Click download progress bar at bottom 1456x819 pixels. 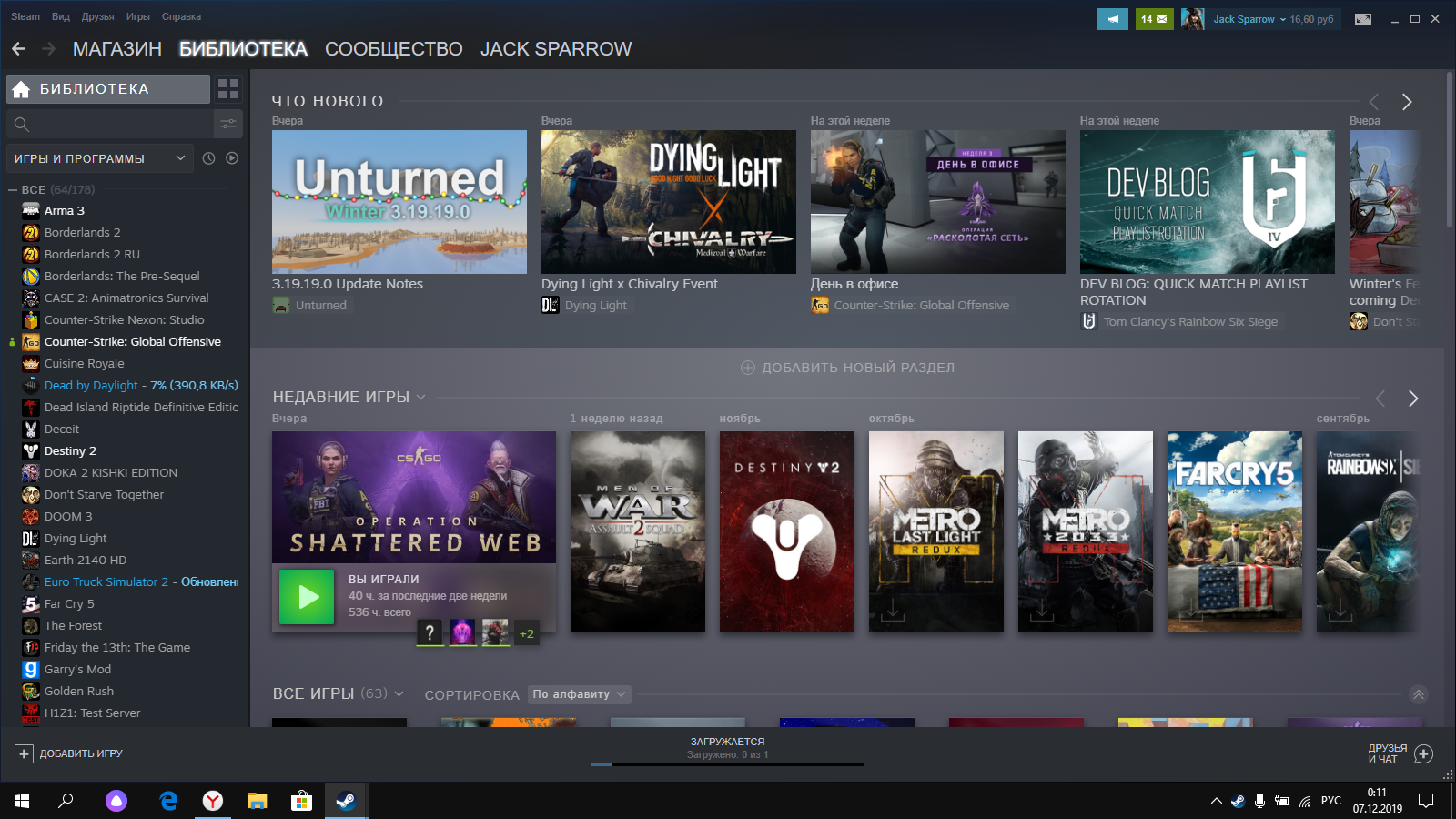point(728,764)
